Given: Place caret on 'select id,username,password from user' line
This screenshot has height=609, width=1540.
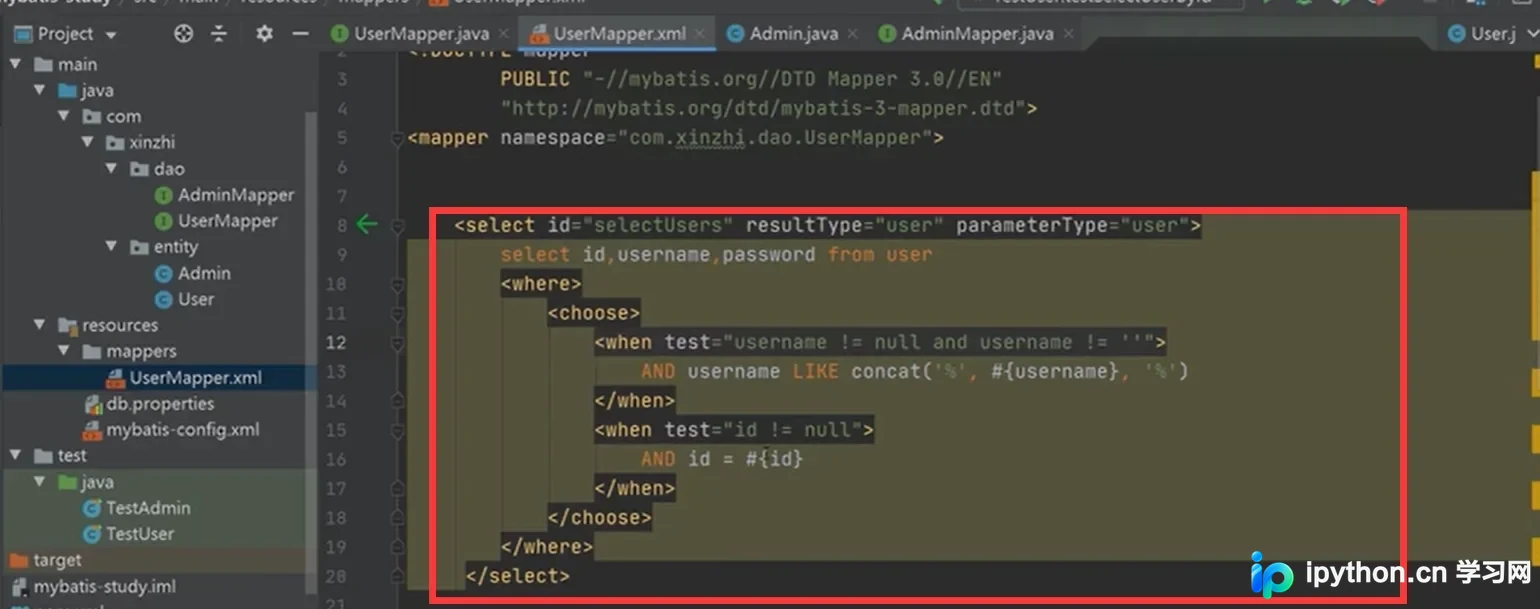Looking at the screenshot, I should (x=716, y=255).
